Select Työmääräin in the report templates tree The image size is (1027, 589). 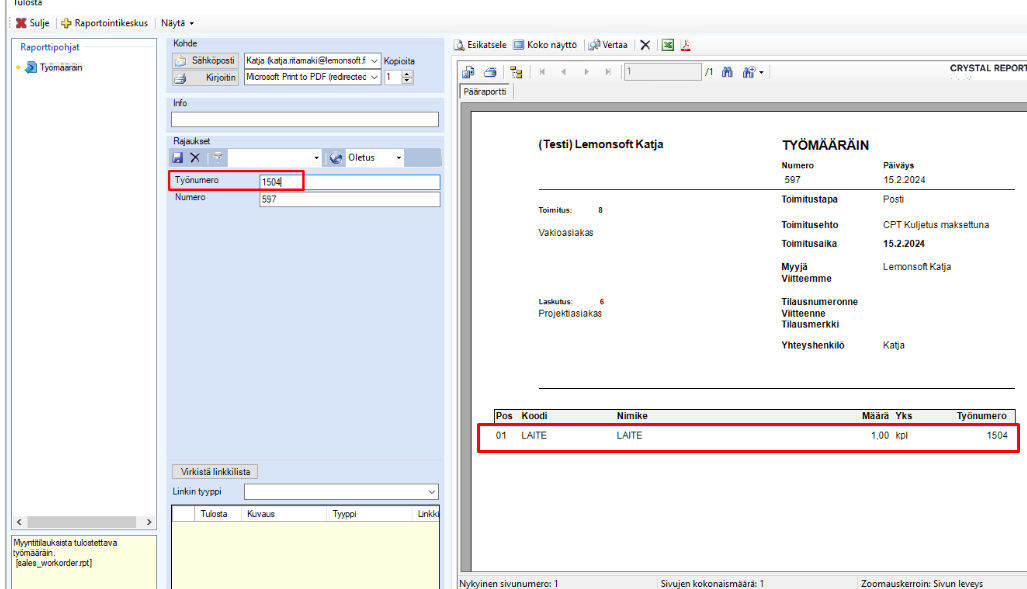click(60, 67)
